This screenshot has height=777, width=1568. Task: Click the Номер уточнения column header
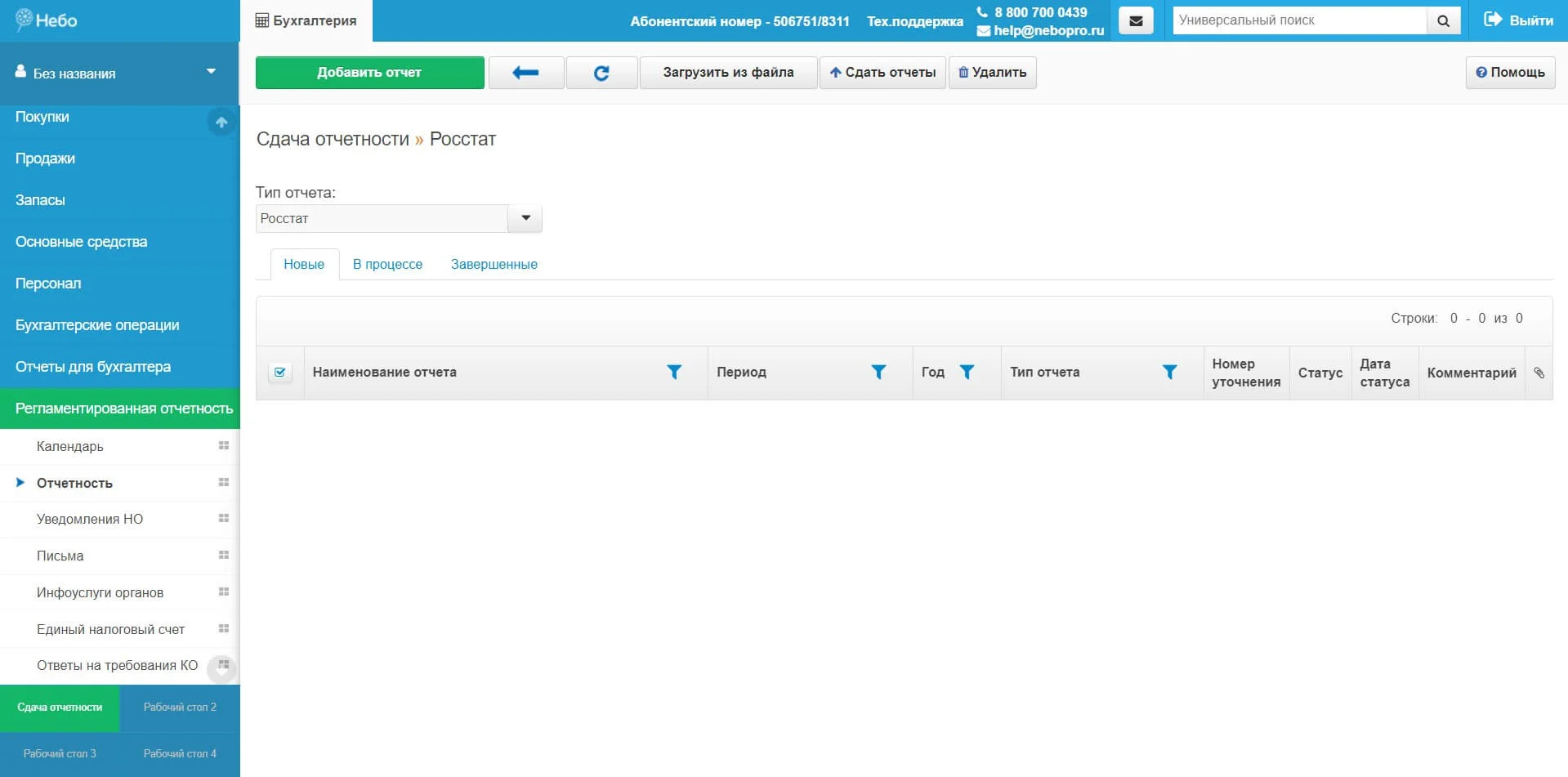(x=1246, y=373)
